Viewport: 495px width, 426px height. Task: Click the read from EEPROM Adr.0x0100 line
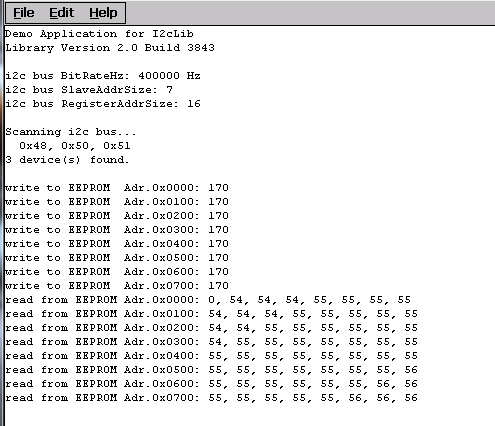tap(211, 314)
